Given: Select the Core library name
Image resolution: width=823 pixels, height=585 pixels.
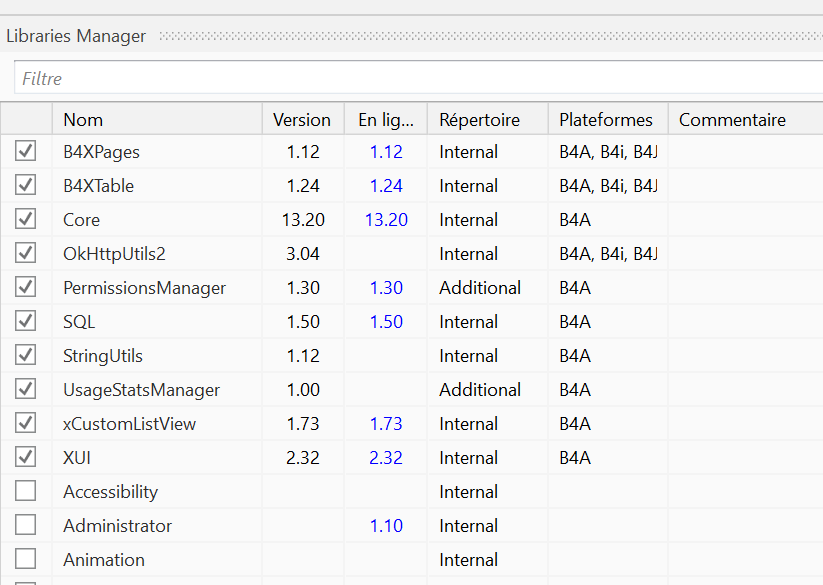Looking at the screenshot, I should click(x=81, y=220).
